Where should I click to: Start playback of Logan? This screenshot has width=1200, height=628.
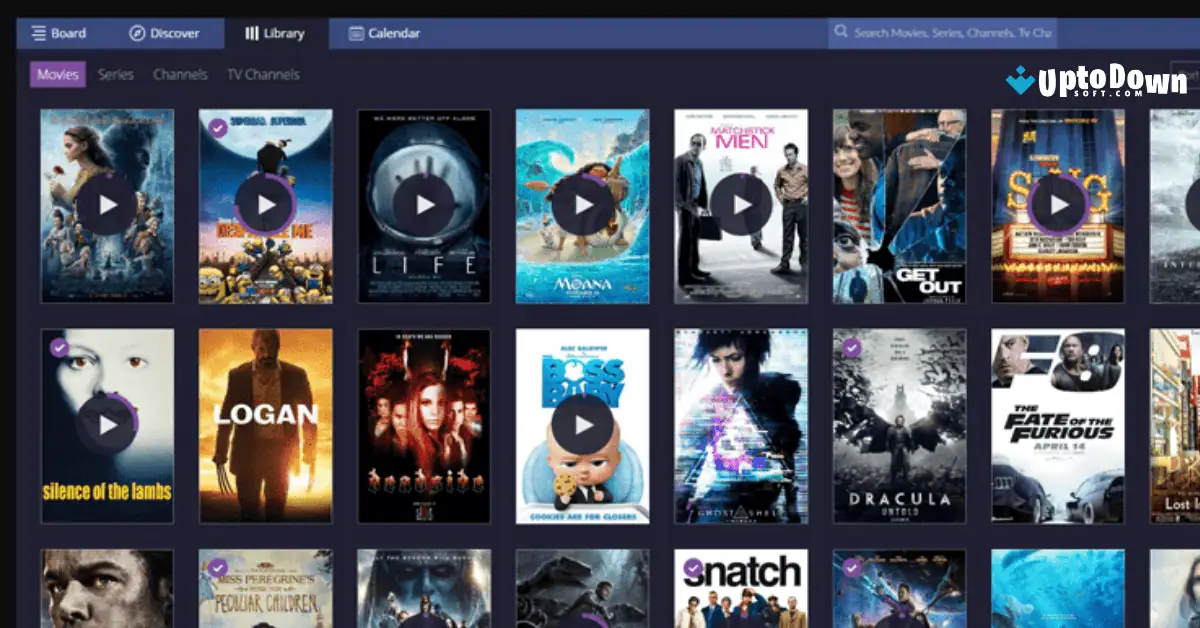pyautogui.click(x=266, y=426)
